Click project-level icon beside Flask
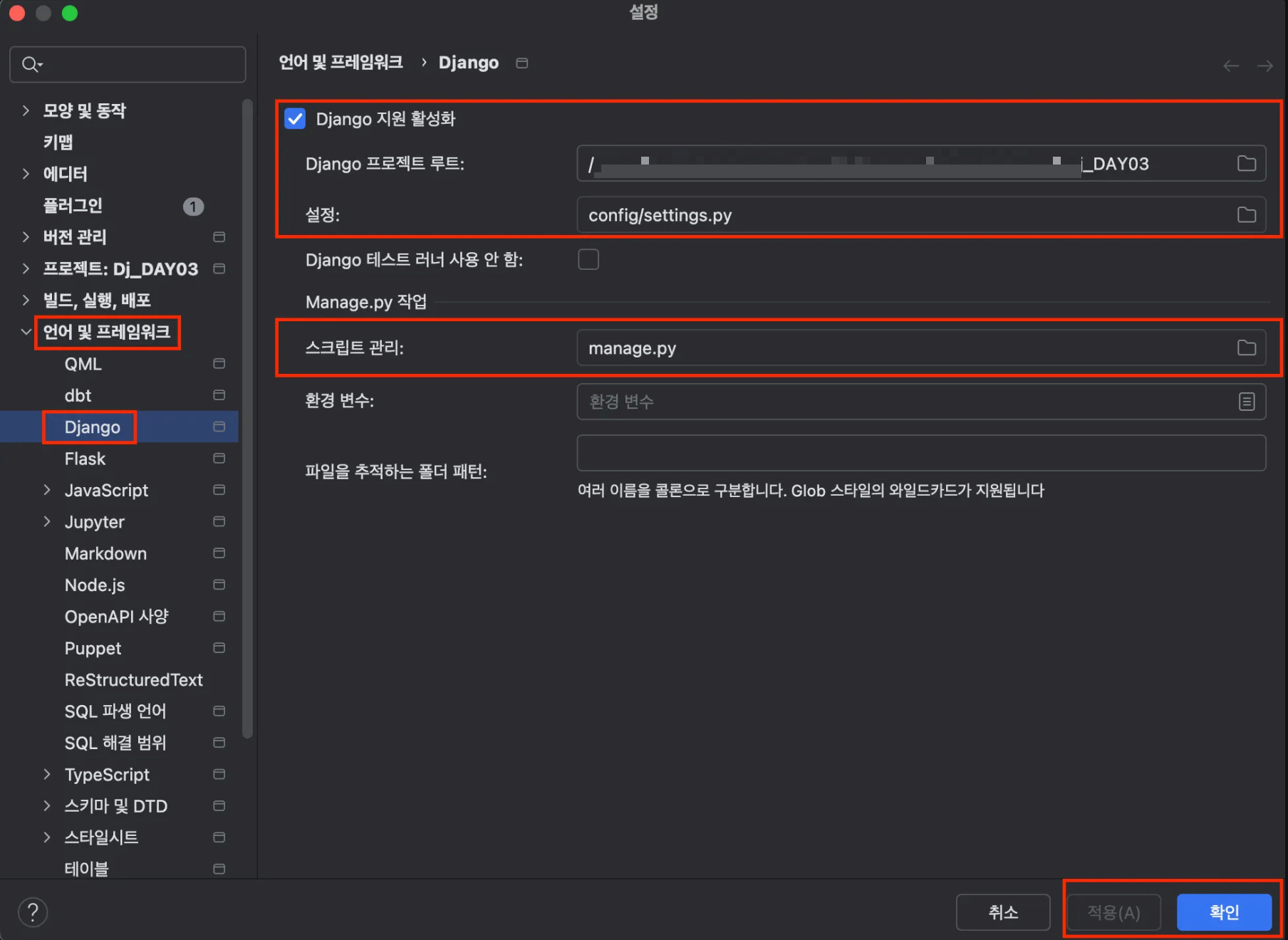 coord(219,459)
